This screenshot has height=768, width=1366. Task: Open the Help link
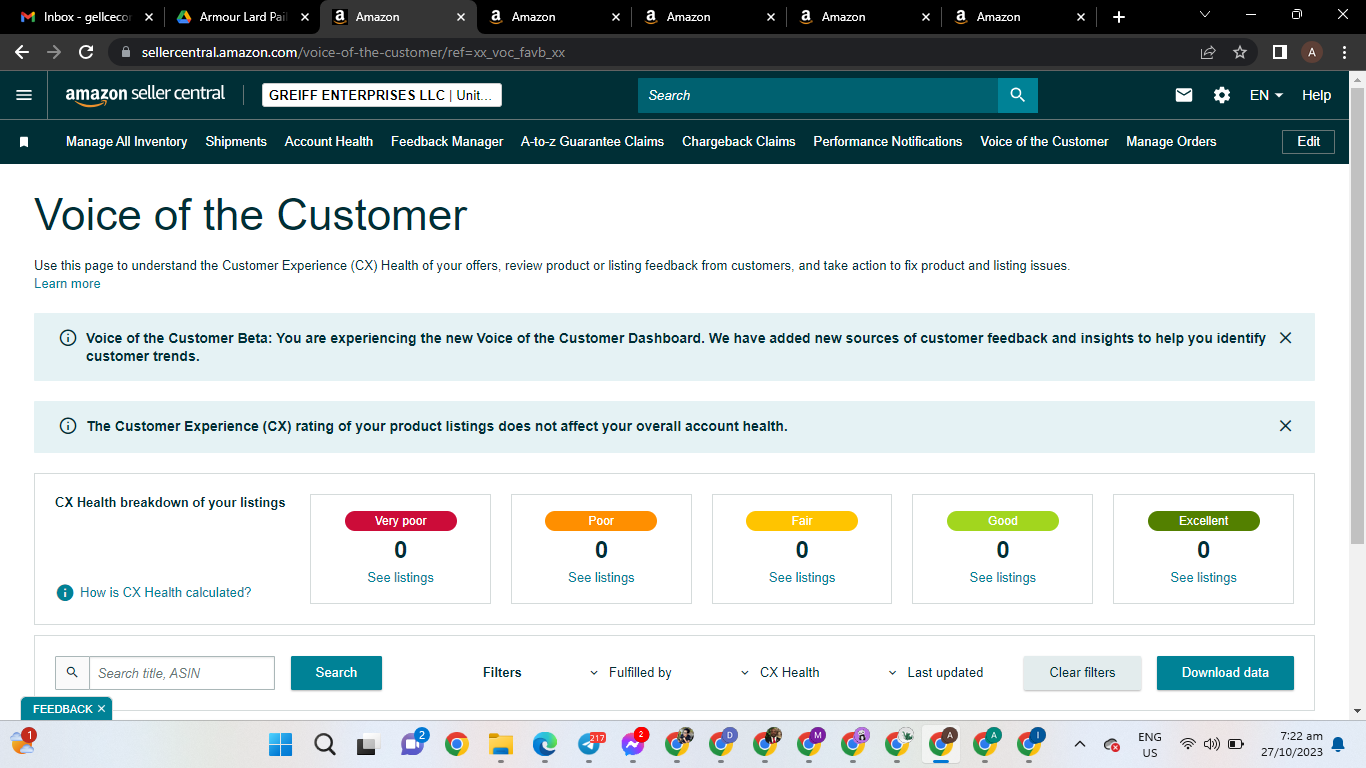click(1316, 95)
